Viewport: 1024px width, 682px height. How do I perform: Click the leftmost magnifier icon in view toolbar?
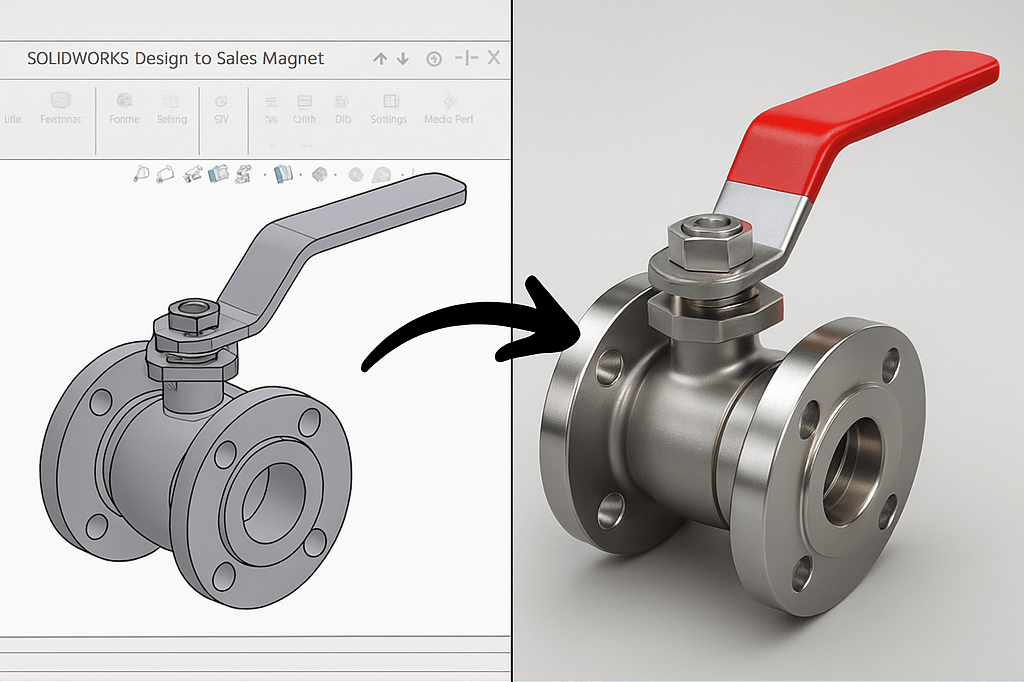[141, 174]
